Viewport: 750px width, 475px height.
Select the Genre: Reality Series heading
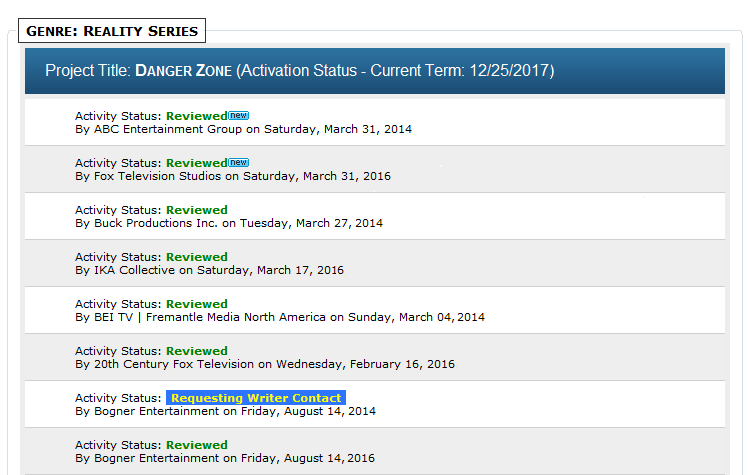(x=112, y=31)
